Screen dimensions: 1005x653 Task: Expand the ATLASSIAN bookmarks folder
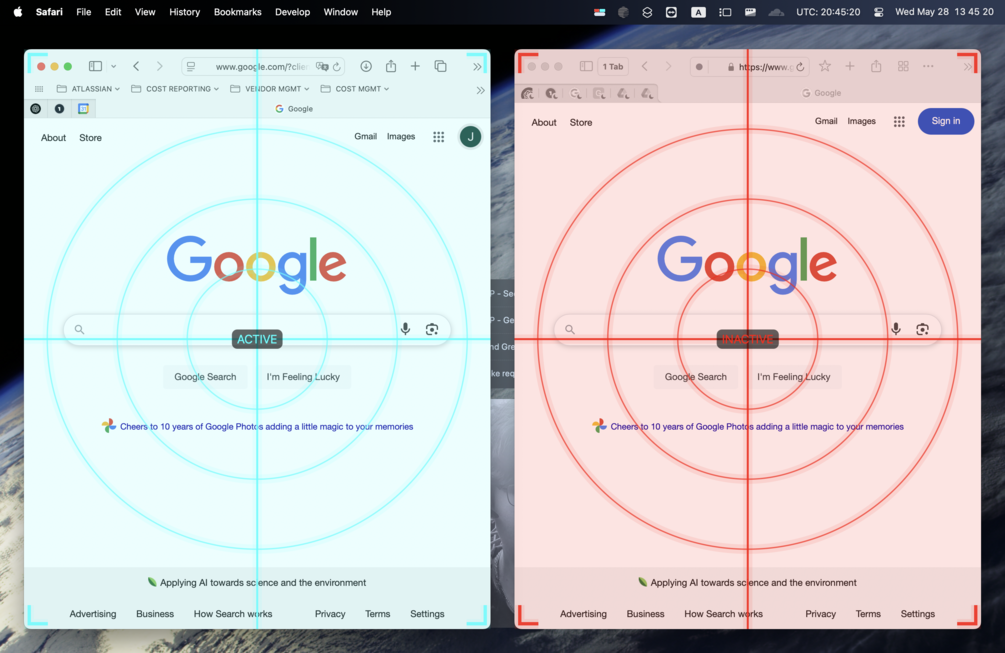point(88,89)
